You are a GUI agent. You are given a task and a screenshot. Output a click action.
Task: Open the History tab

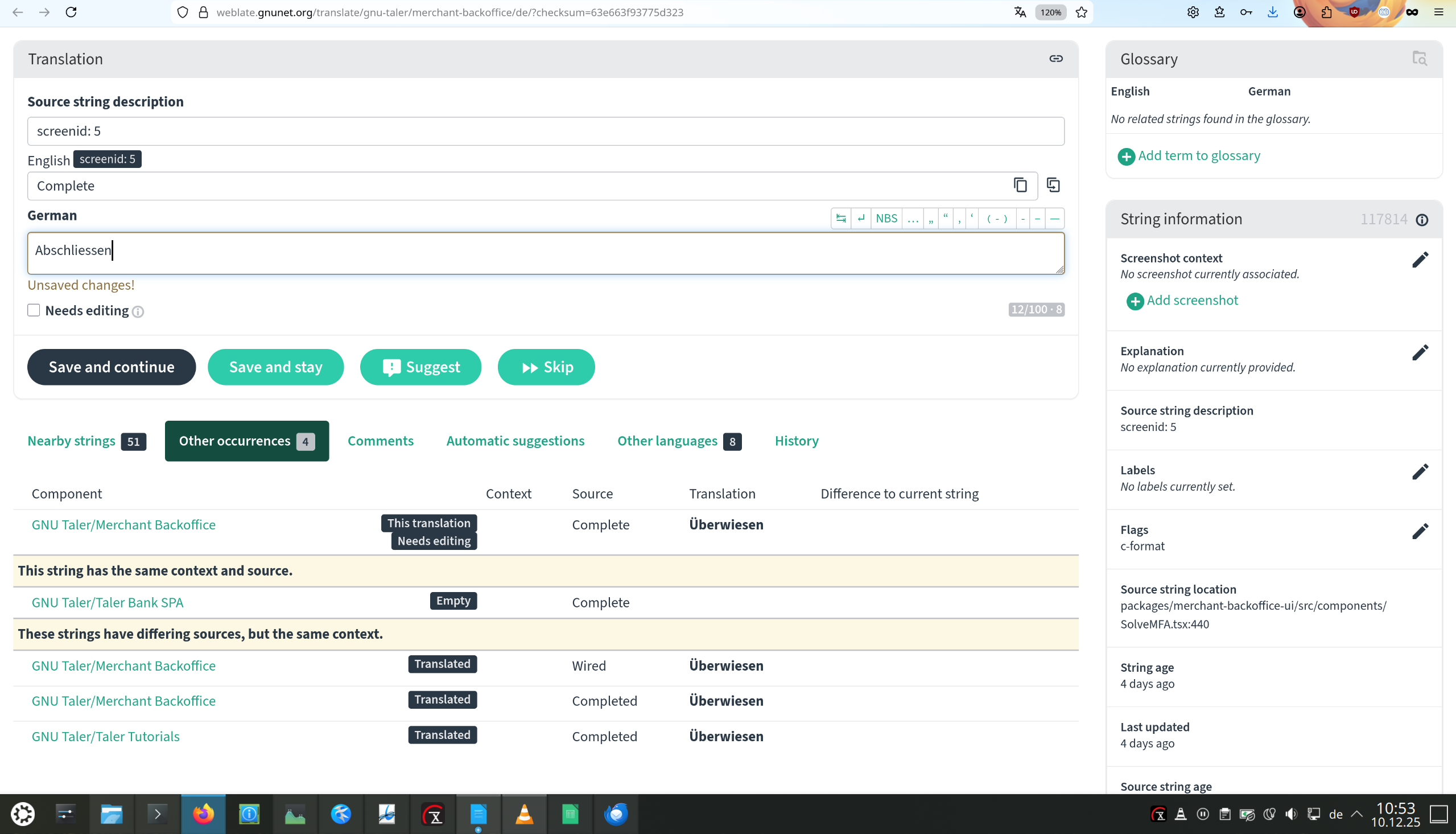[x=796, y=441]
